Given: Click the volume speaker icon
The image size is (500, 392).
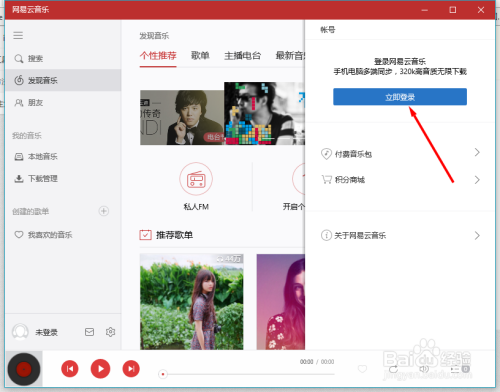Looking at the screenshot, I should coord(424,369).
